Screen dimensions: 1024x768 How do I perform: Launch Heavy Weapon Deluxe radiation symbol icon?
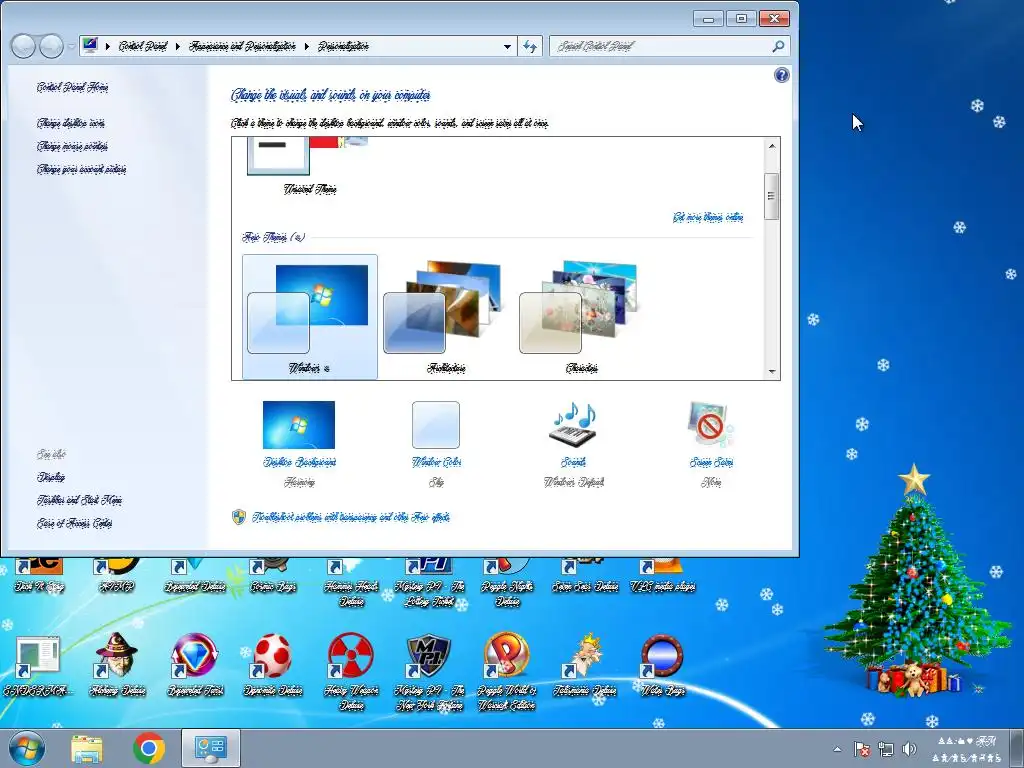tap(351, 671)
